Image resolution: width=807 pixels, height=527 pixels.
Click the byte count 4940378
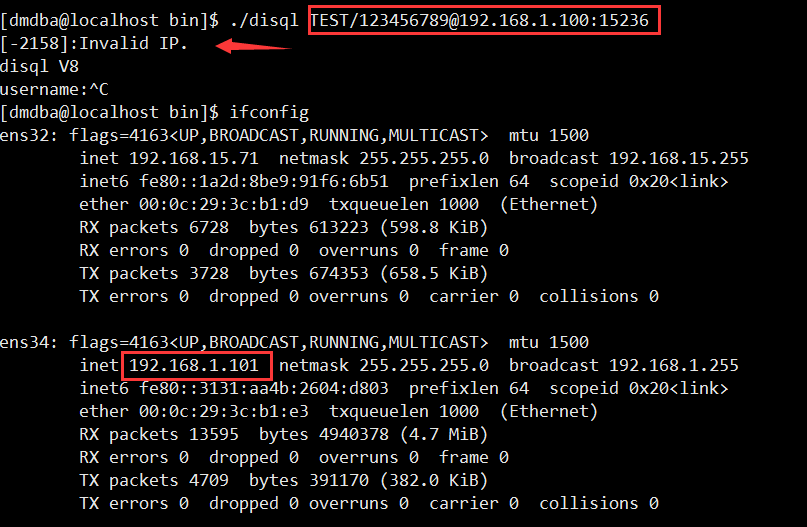(354, 434)
